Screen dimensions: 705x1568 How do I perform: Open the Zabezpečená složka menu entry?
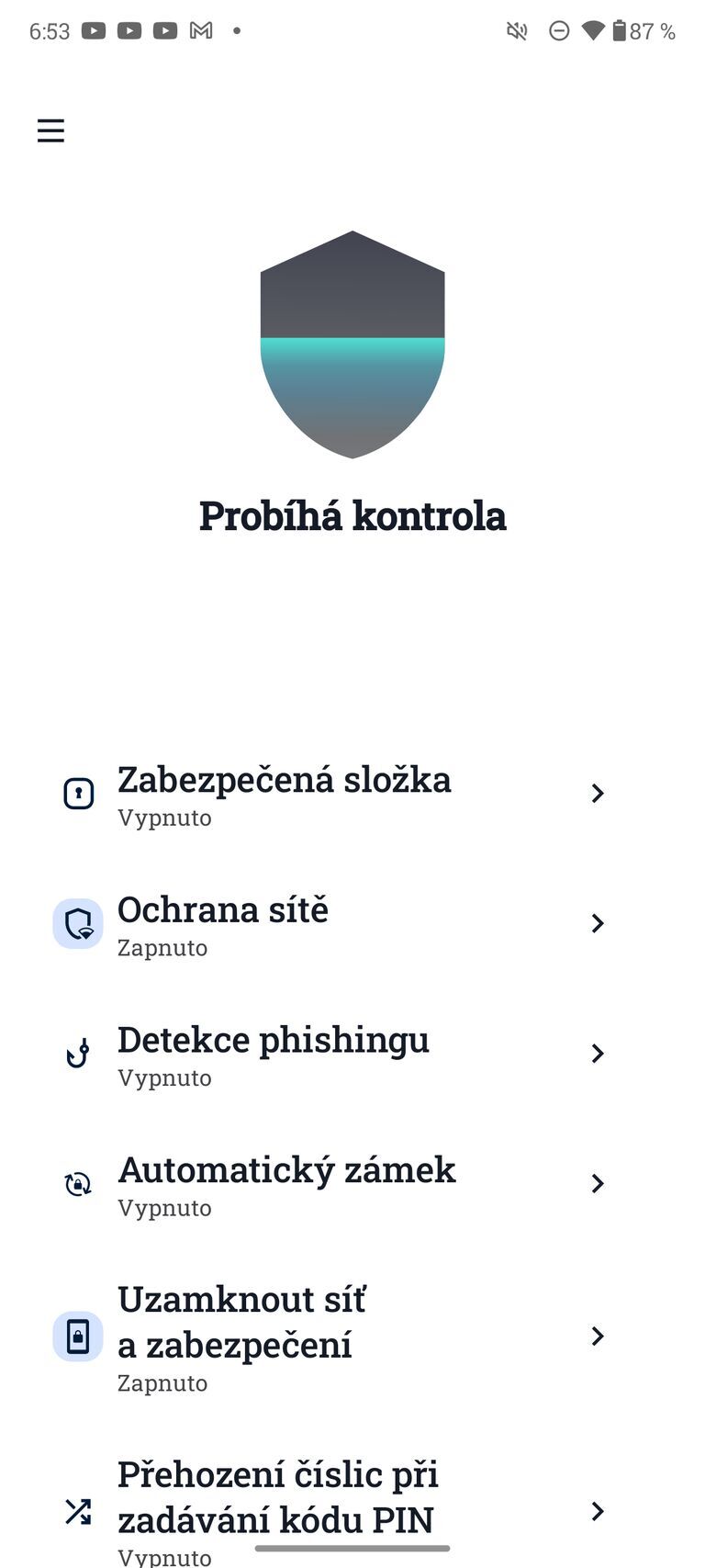pos(285,781)
